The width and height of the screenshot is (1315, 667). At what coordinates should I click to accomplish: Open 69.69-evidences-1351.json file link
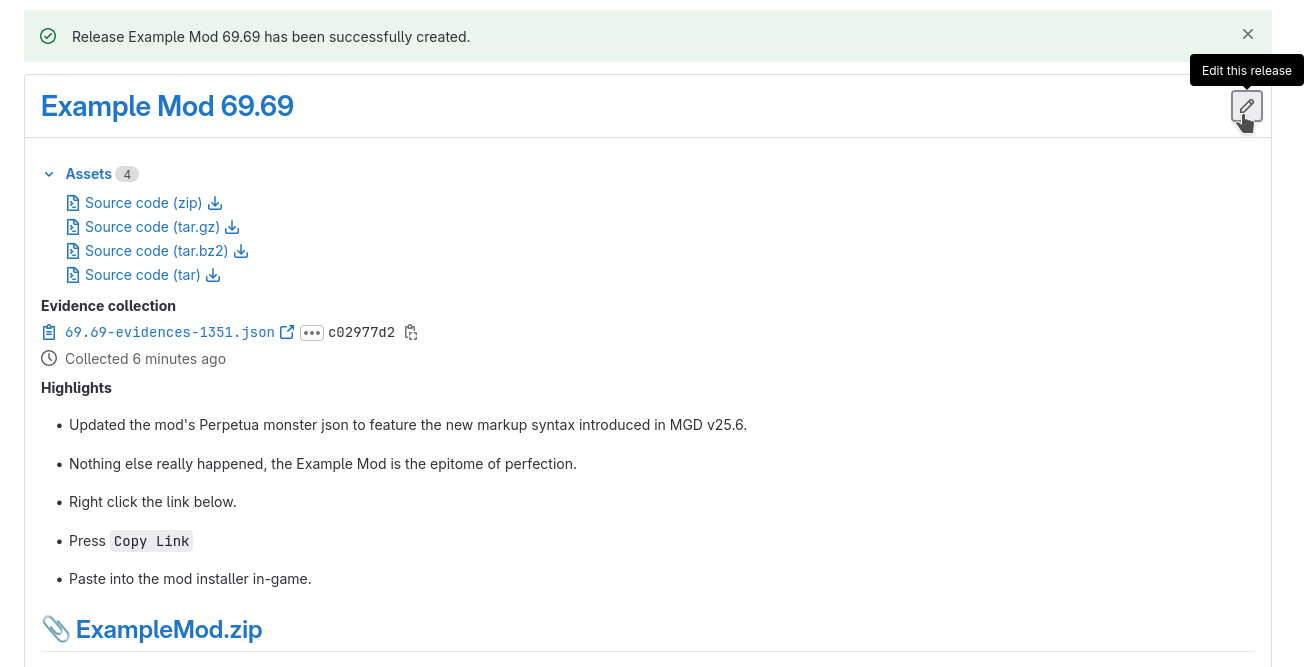pyautogui.click(x=169, y=332)
